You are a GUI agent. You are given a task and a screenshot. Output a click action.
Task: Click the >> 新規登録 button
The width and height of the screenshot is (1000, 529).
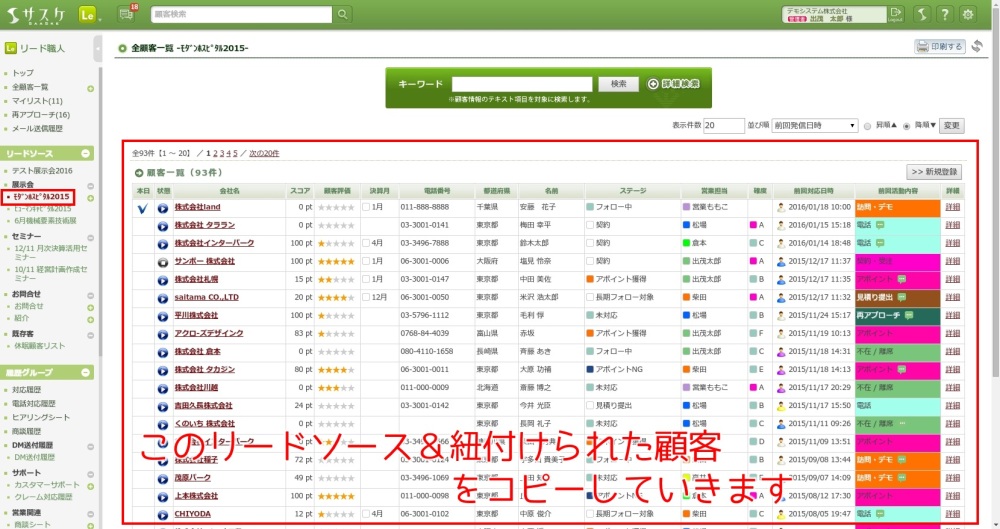click(x=934, y=172)
